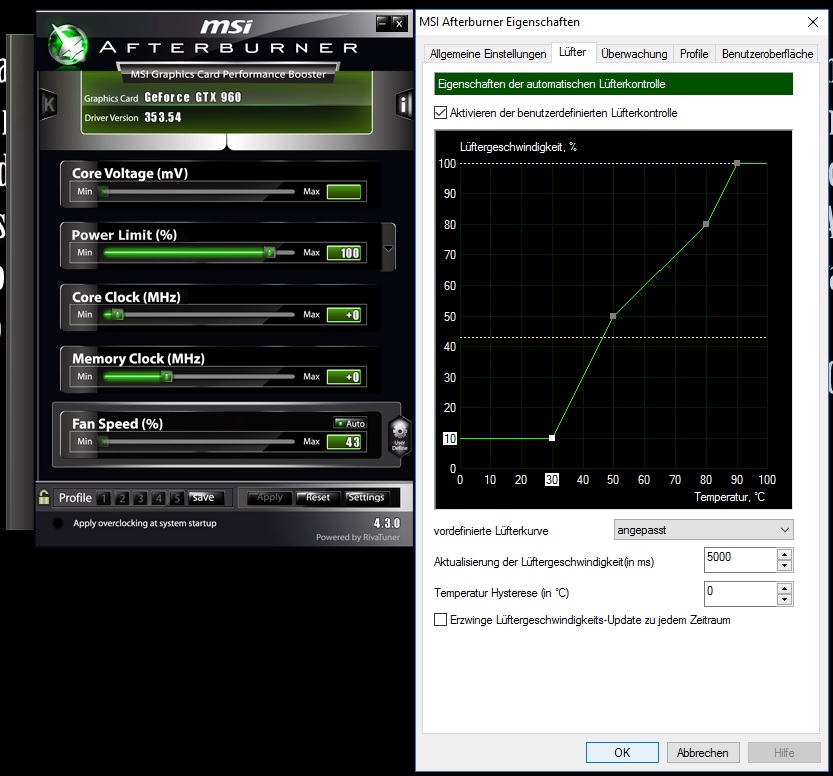Image resolution: width=833 pixels, height=776 pixels.
Task: Expand the Power Limit side arrow
Action: click(x=388, y=248)
